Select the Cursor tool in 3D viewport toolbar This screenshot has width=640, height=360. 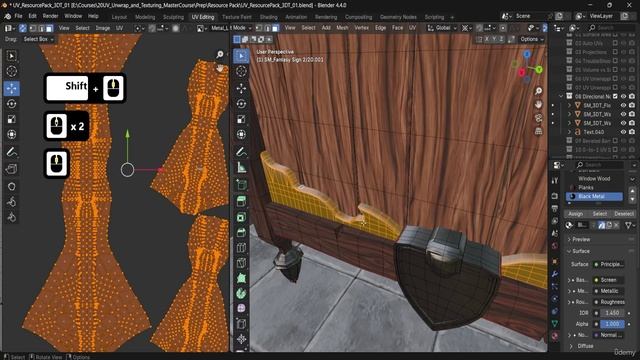point(241,71)
